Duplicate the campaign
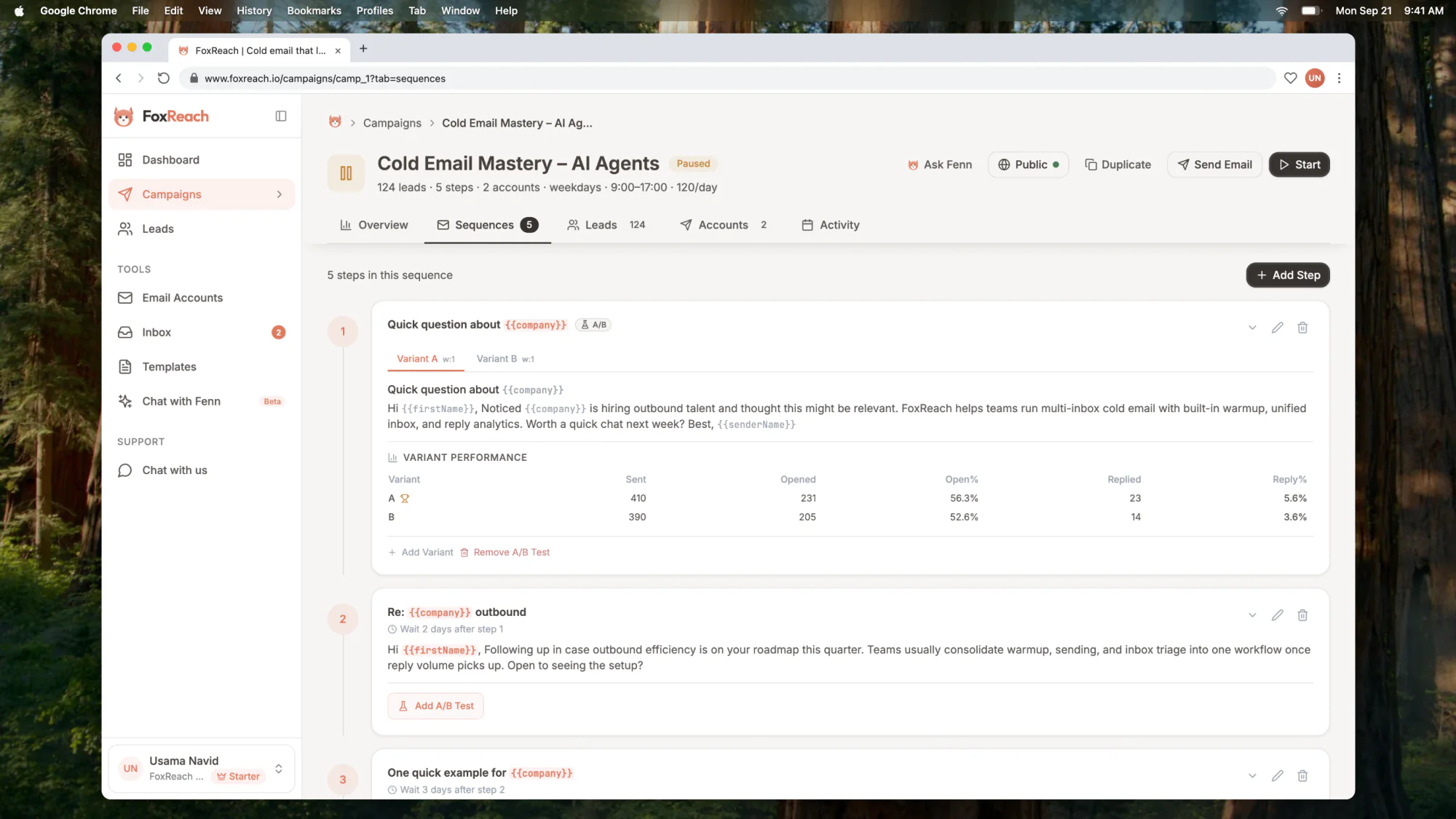 click(x=1117, y=165)
